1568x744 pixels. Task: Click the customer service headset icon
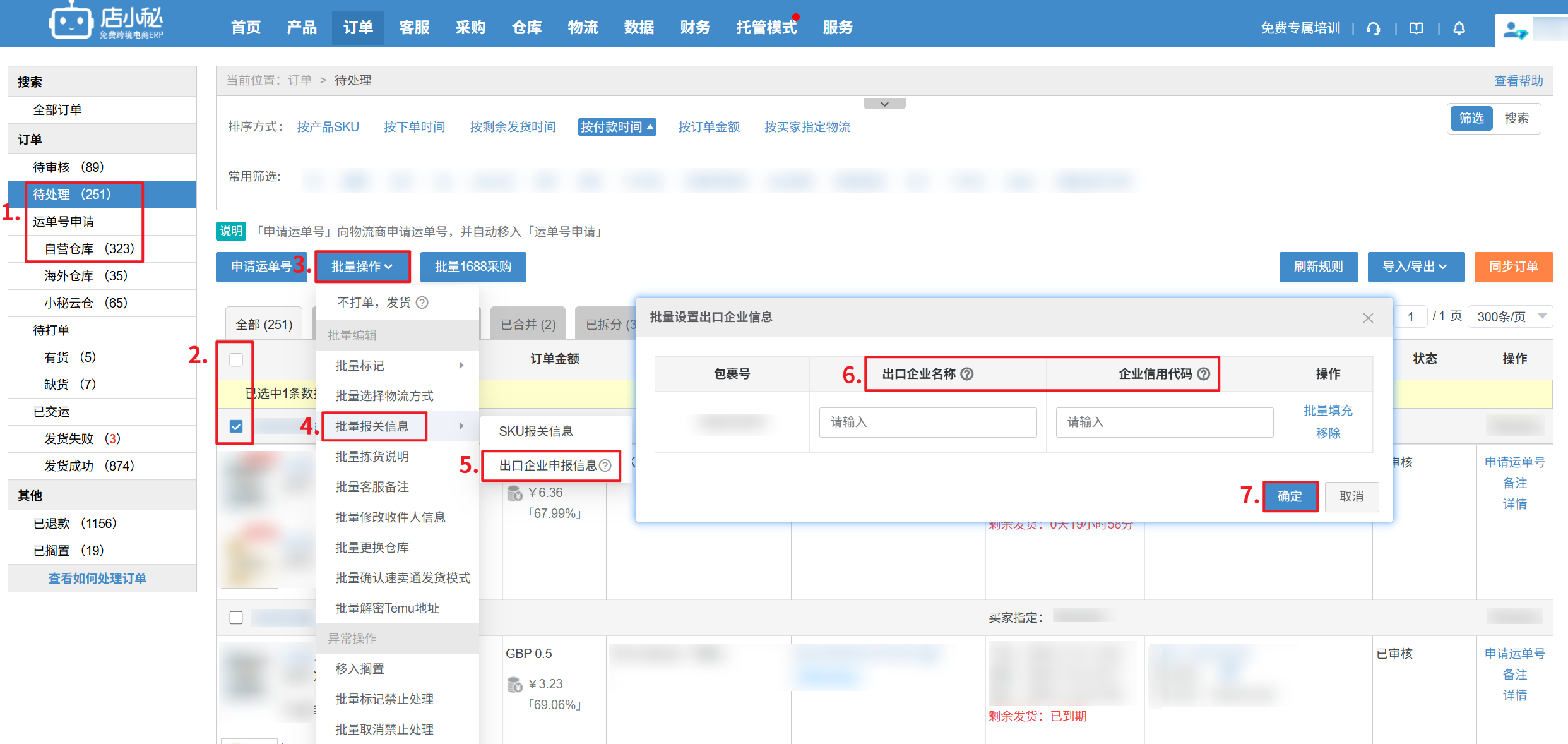(1373, 28)
